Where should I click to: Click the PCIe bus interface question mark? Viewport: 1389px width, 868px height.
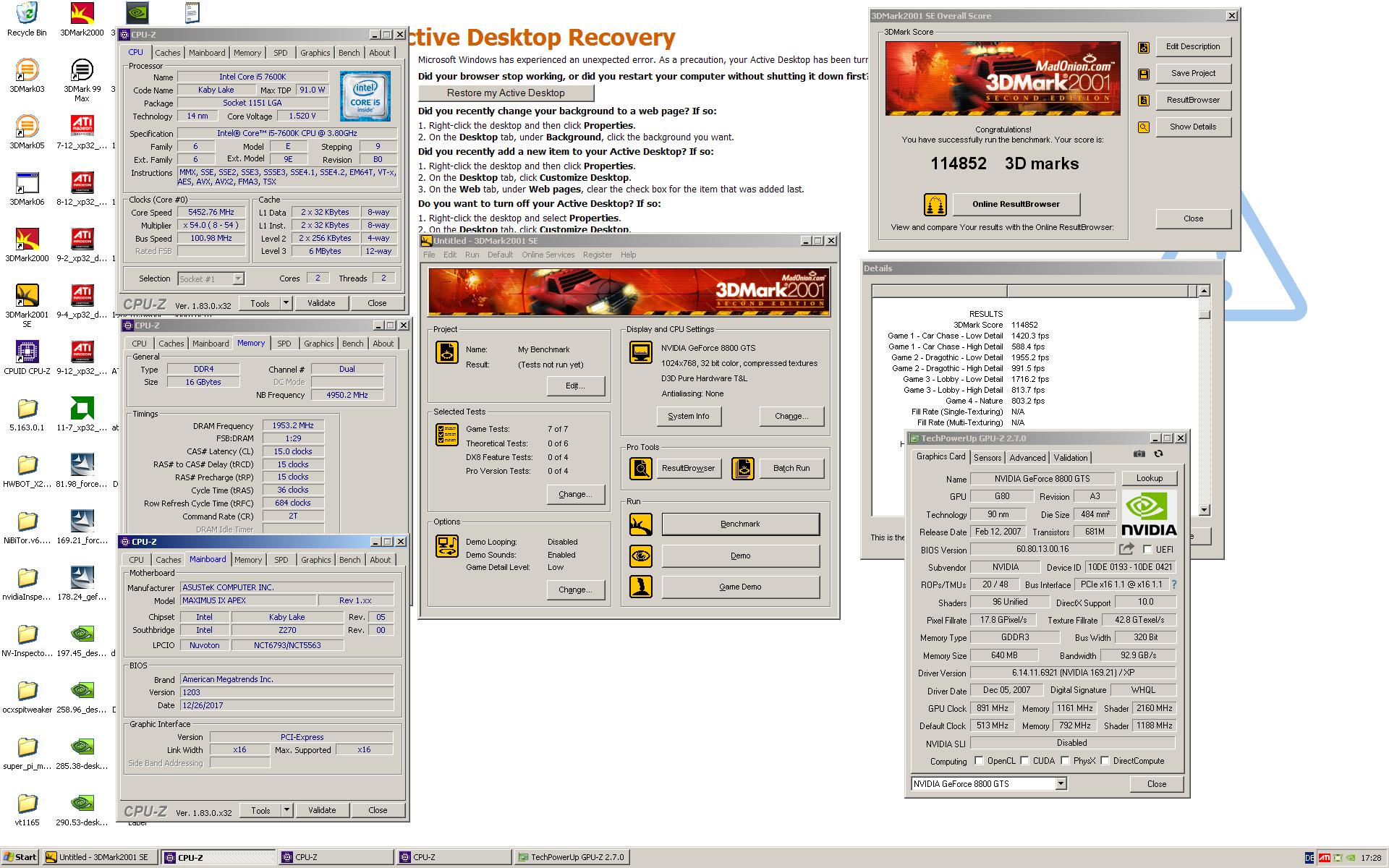coord(1173,584)
